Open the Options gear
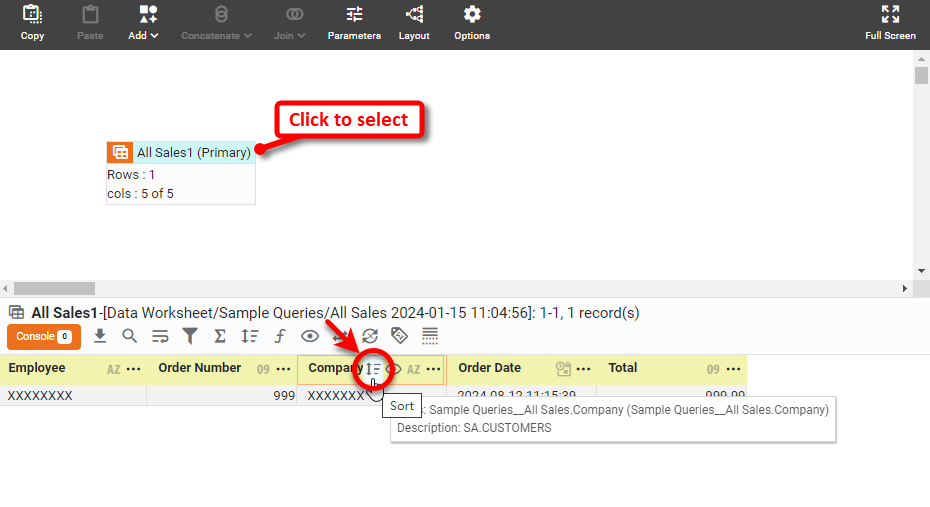Viewport: 930px width, 507px height. click(x=472, y=24)
